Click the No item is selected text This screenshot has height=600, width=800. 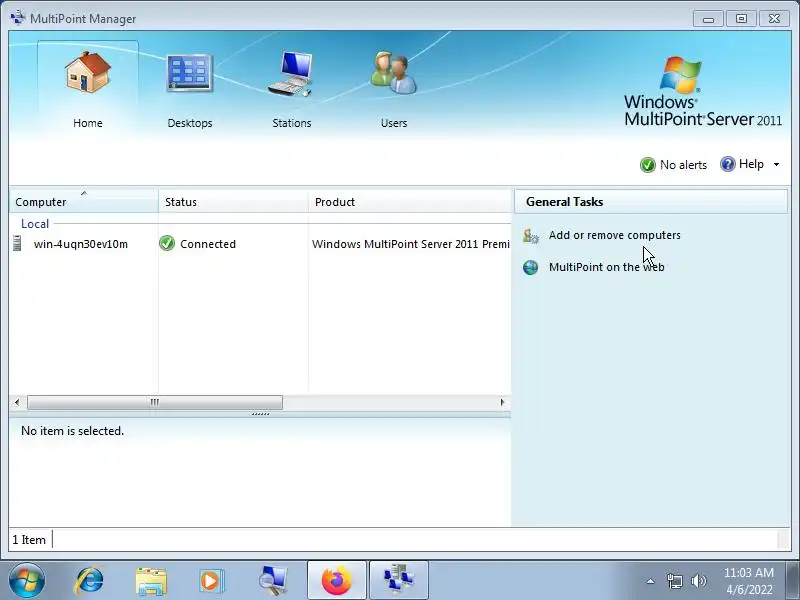coord(72,431)
